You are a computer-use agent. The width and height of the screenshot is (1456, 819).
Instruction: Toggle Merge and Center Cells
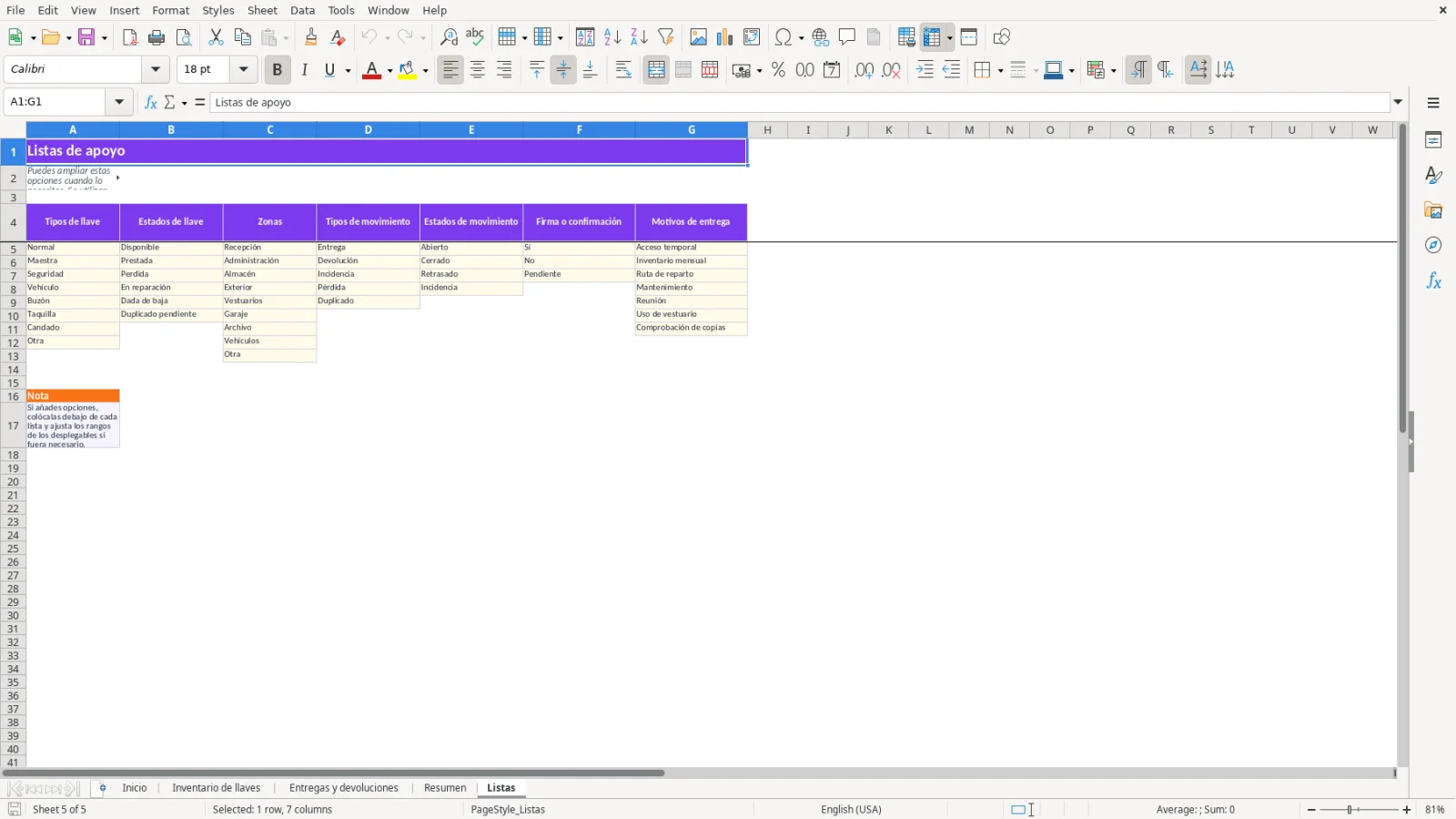pyautogui.click(x=656, y=70)
